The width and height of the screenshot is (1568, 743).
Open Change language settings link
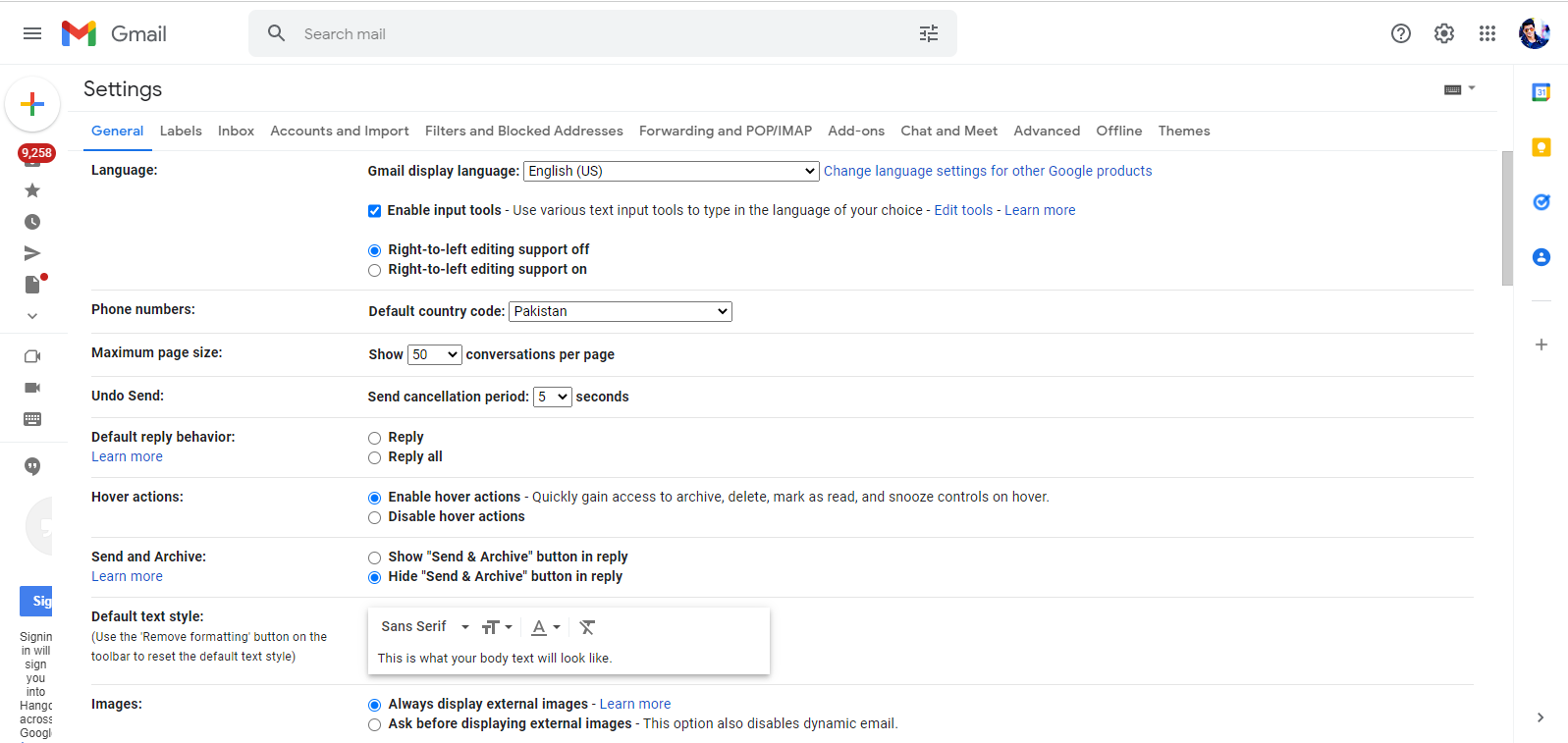pyautogui.click(x=987, y=171)
